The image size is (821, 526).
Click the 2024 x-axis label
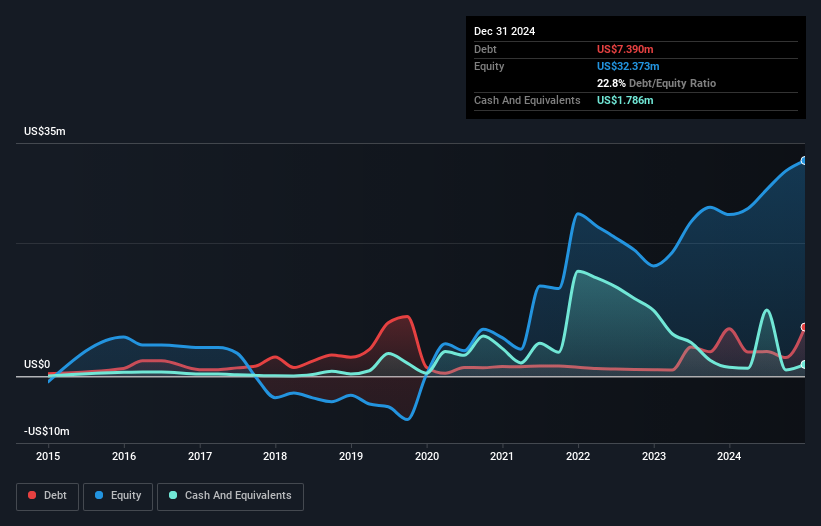point(729,456)
